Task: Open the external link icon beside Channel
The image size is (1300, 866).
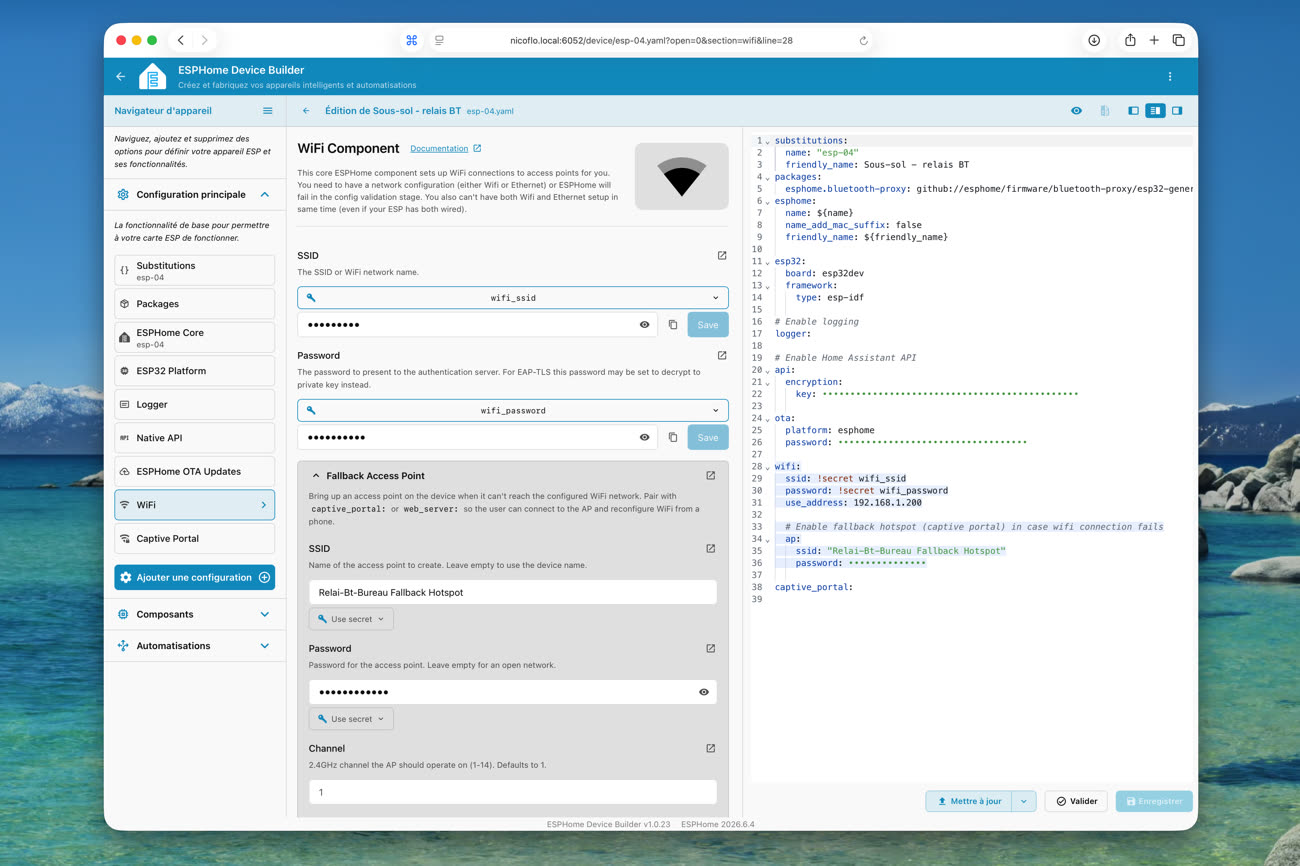Action: click(x=710, y=748)
